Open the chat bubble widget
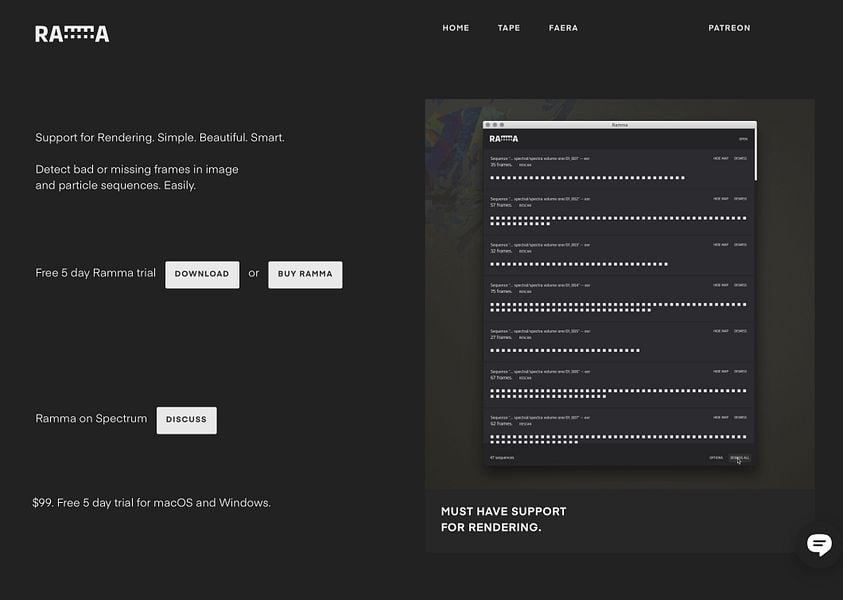 [x=819, y=545]
